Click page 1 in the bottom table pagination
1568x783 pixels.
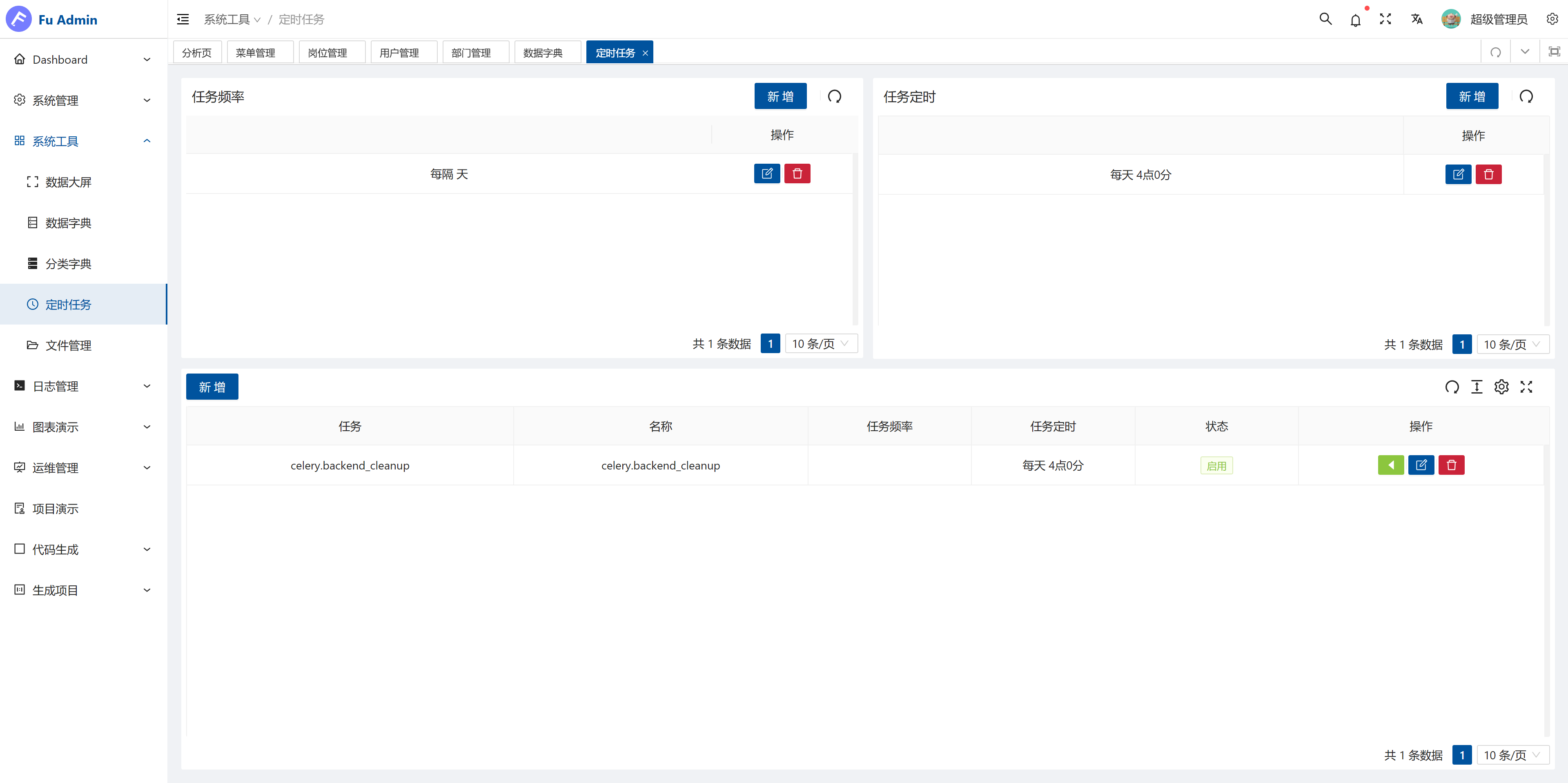tap(1461, 755)
